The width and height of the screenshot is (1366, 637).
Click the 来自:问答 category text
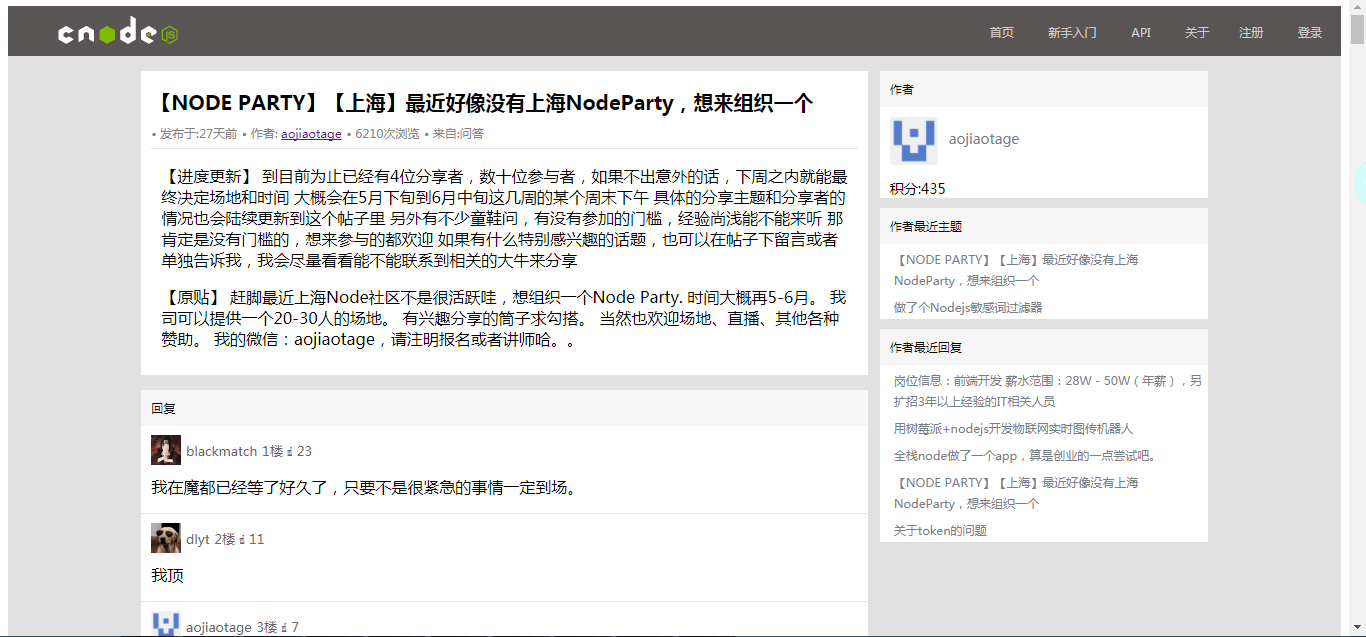click(458, 133)
